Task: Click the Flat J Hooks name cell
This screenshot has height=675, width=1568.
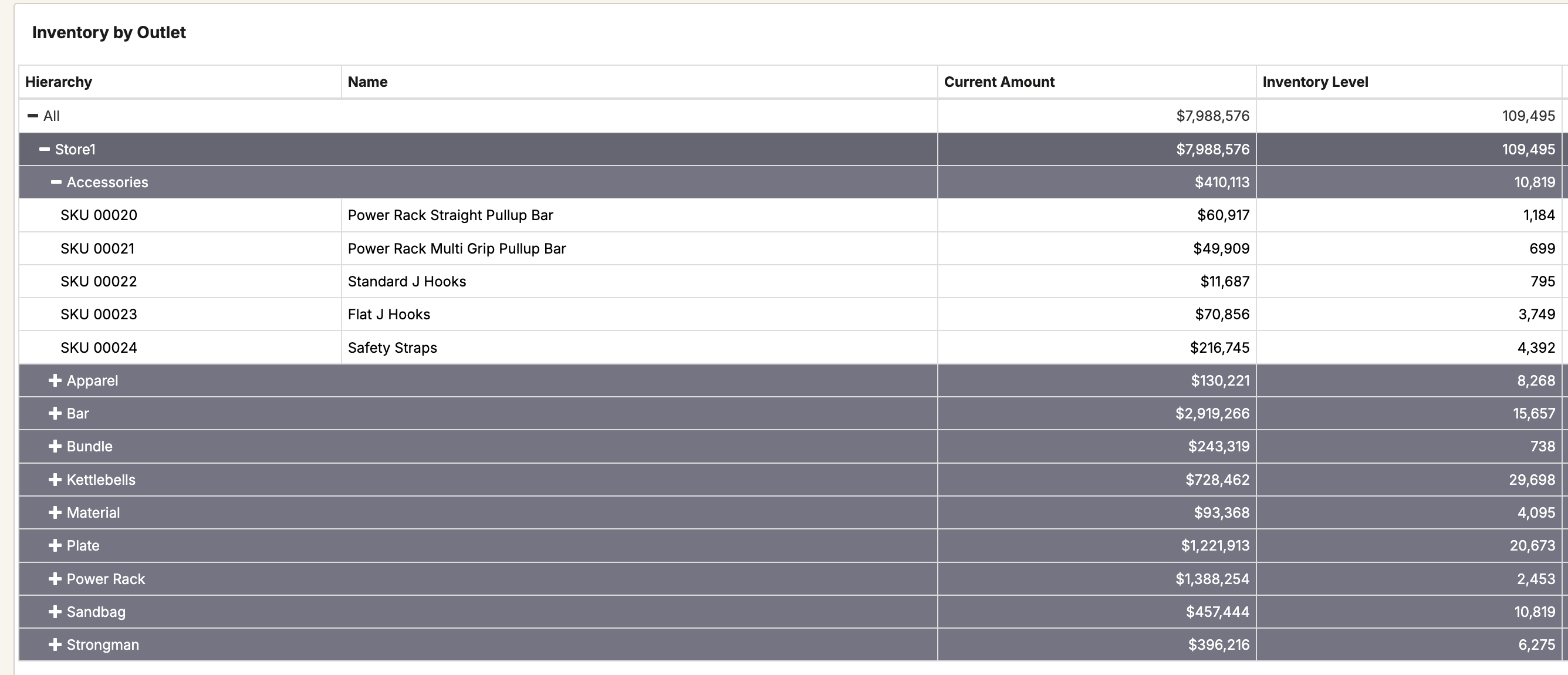Action: [389, 314]
